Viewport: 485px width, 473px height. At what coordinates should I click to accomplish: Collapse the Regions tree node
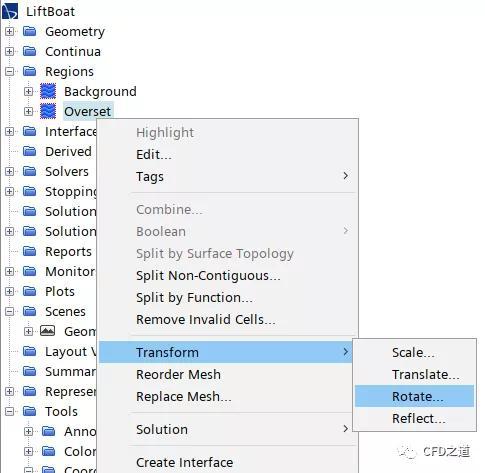(10, 71)
